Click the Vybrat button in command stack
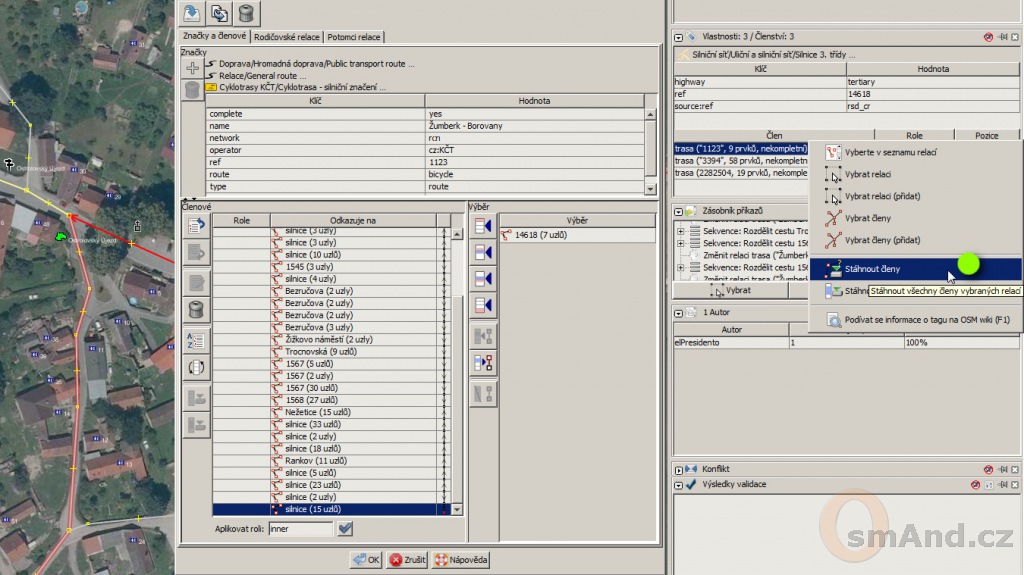 pos(731,291)
